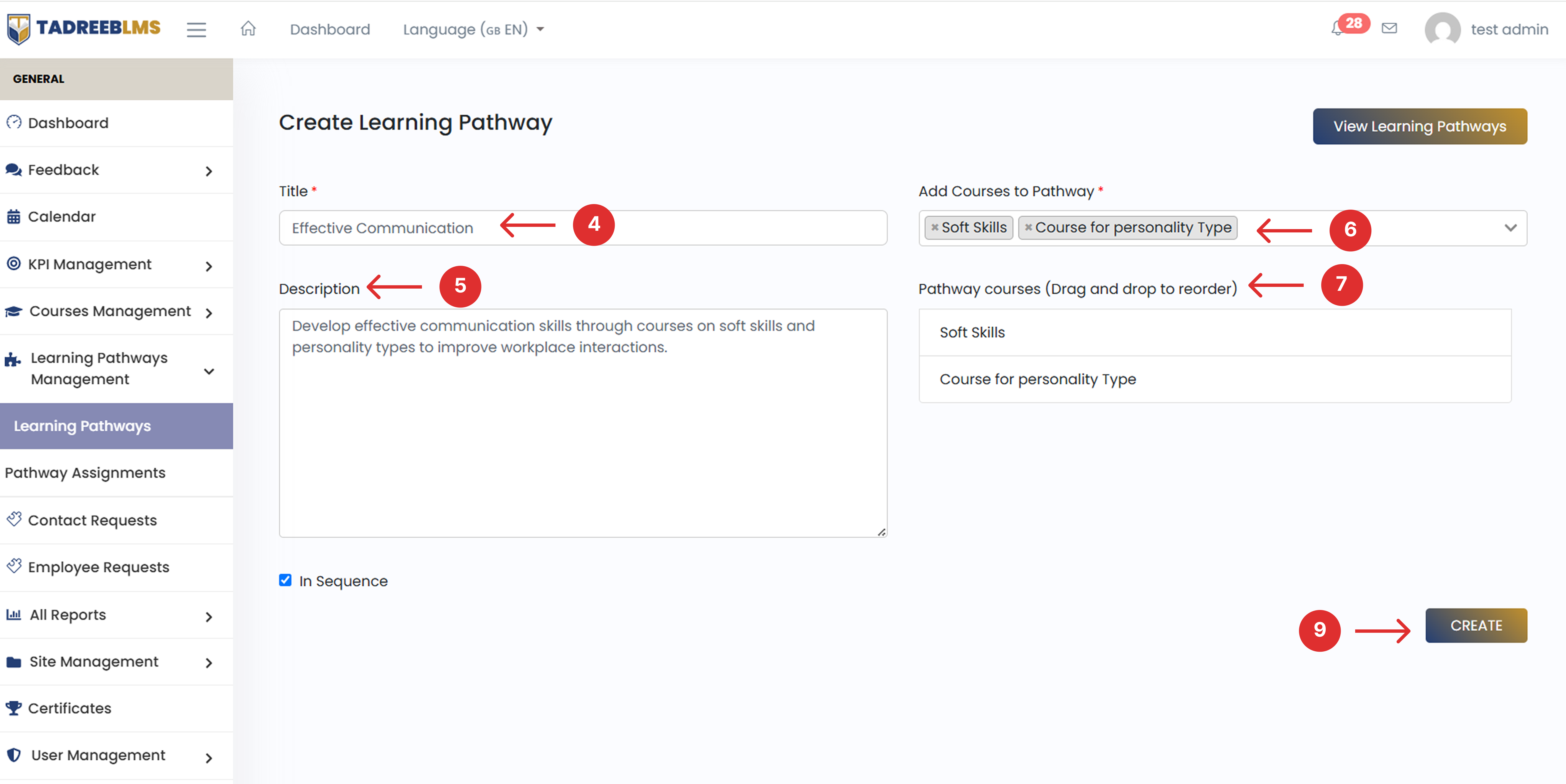Viewport: 1566px width, 784px height.
Task: Open Certificates menu item
Action: (116, 708)
